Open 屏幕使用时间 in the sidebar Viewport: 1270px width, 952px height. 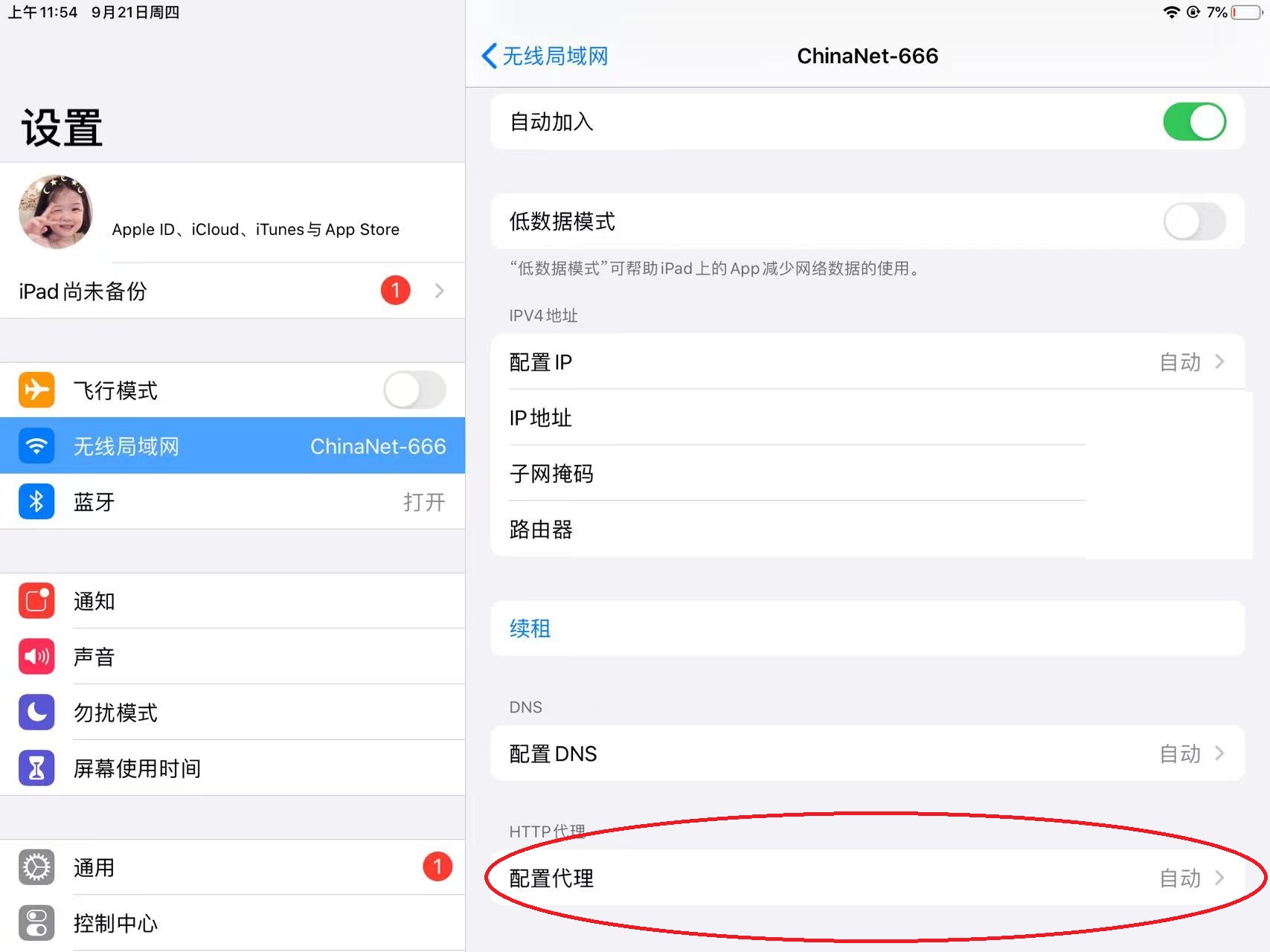[x=232, y=768]
